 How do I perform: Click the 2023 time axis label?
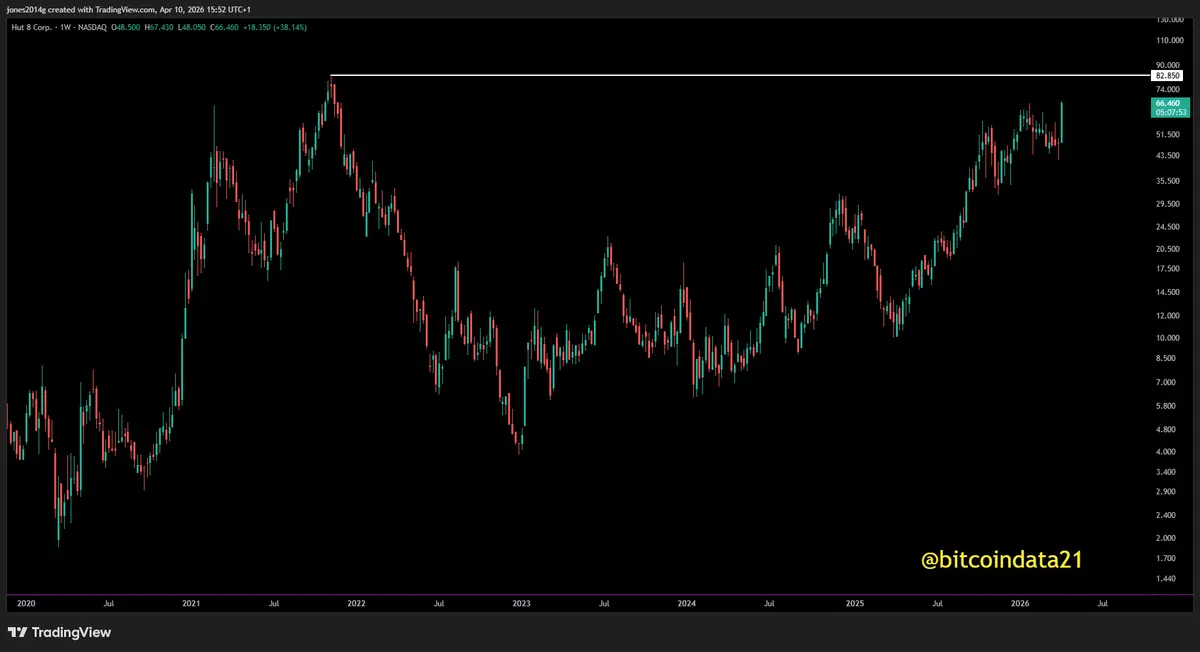pos(521,604)
